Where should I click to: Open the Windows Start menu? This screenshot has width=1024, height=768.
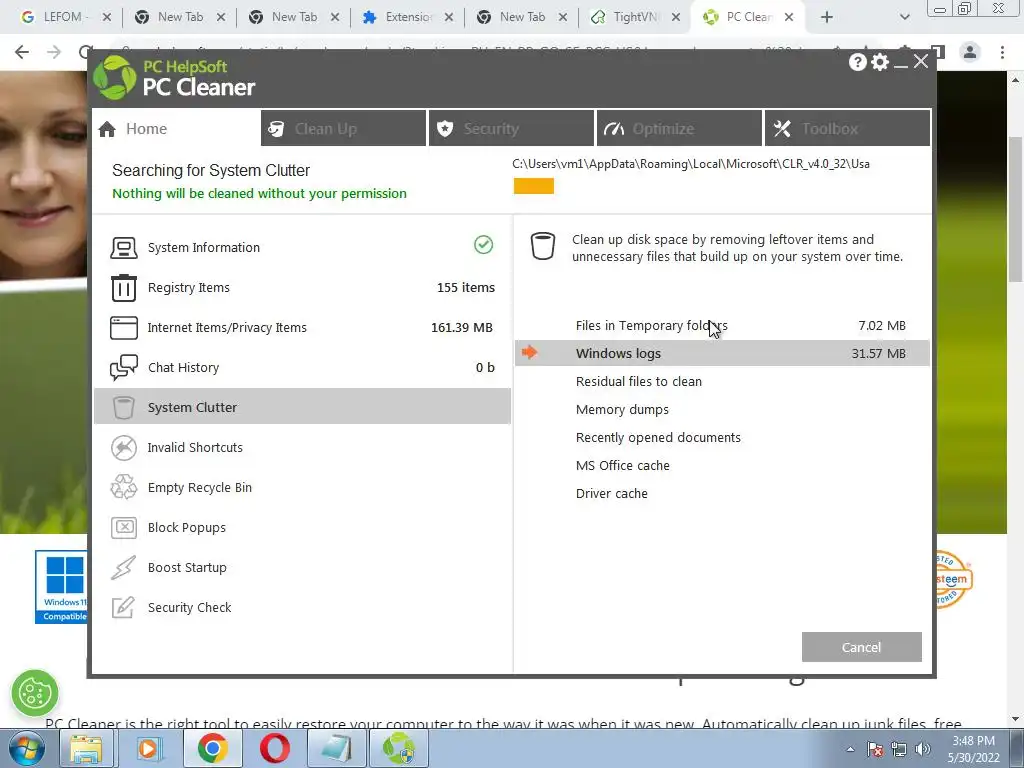pos(26,748)
